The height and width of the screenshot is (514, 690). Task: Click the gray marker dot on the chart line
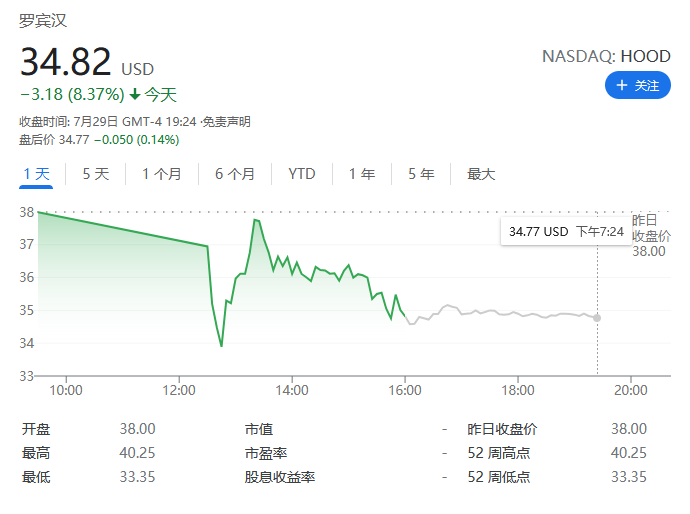pos(597,317)
